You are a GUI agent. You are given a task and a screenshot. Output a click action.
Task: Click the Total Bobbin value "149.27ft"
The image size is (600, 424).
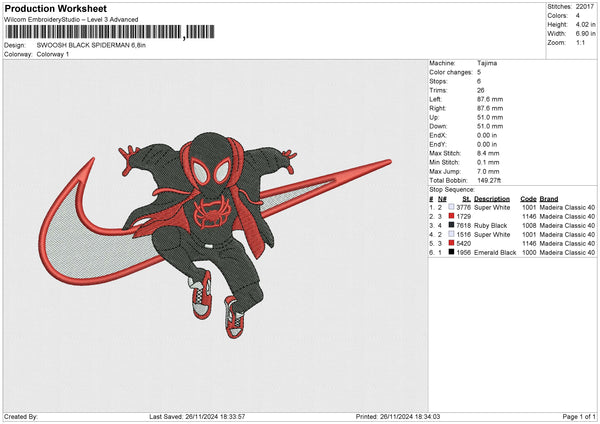pos(489,181)
